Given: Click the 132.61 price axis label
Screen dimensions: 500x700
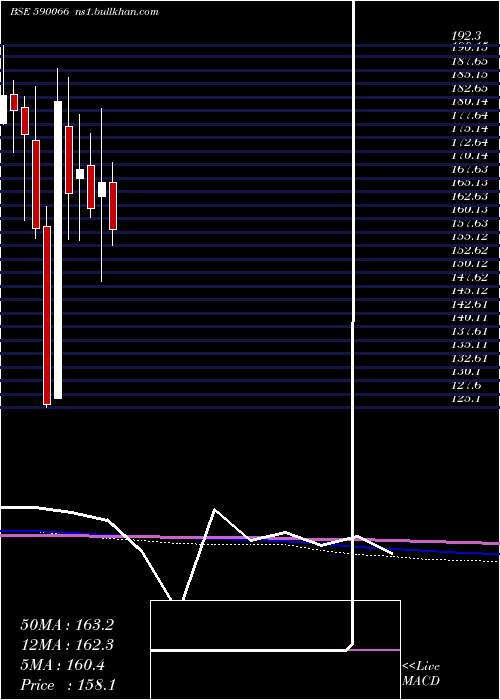Looking at the screenshot, I should click(469, 358).
